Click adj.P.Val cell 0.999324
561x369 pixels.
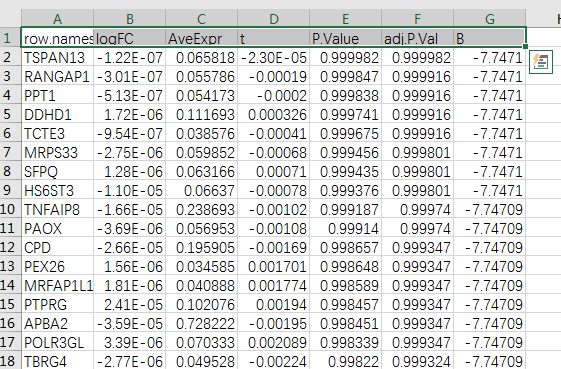(x=418, y=361)
